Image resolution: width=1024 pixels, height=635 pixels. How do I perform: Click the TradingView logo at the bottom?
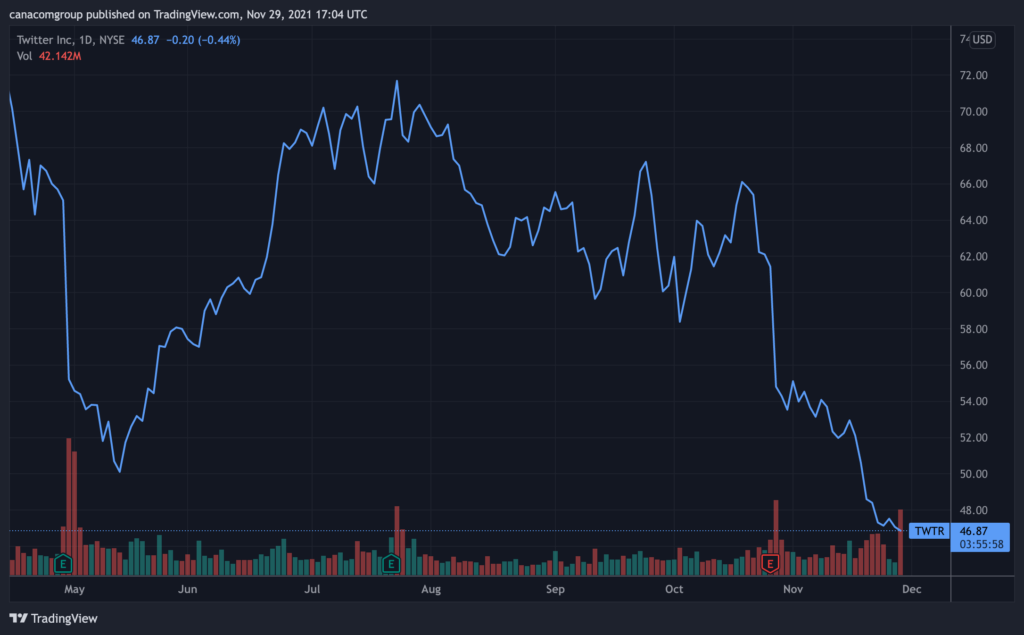54,618
